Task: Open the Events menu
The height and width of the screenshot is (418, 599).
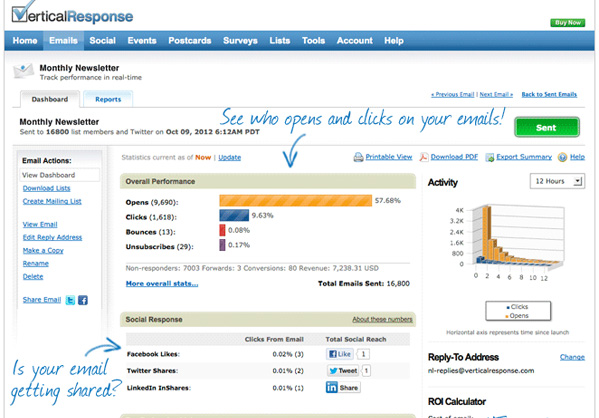Action: pos(142,41)
